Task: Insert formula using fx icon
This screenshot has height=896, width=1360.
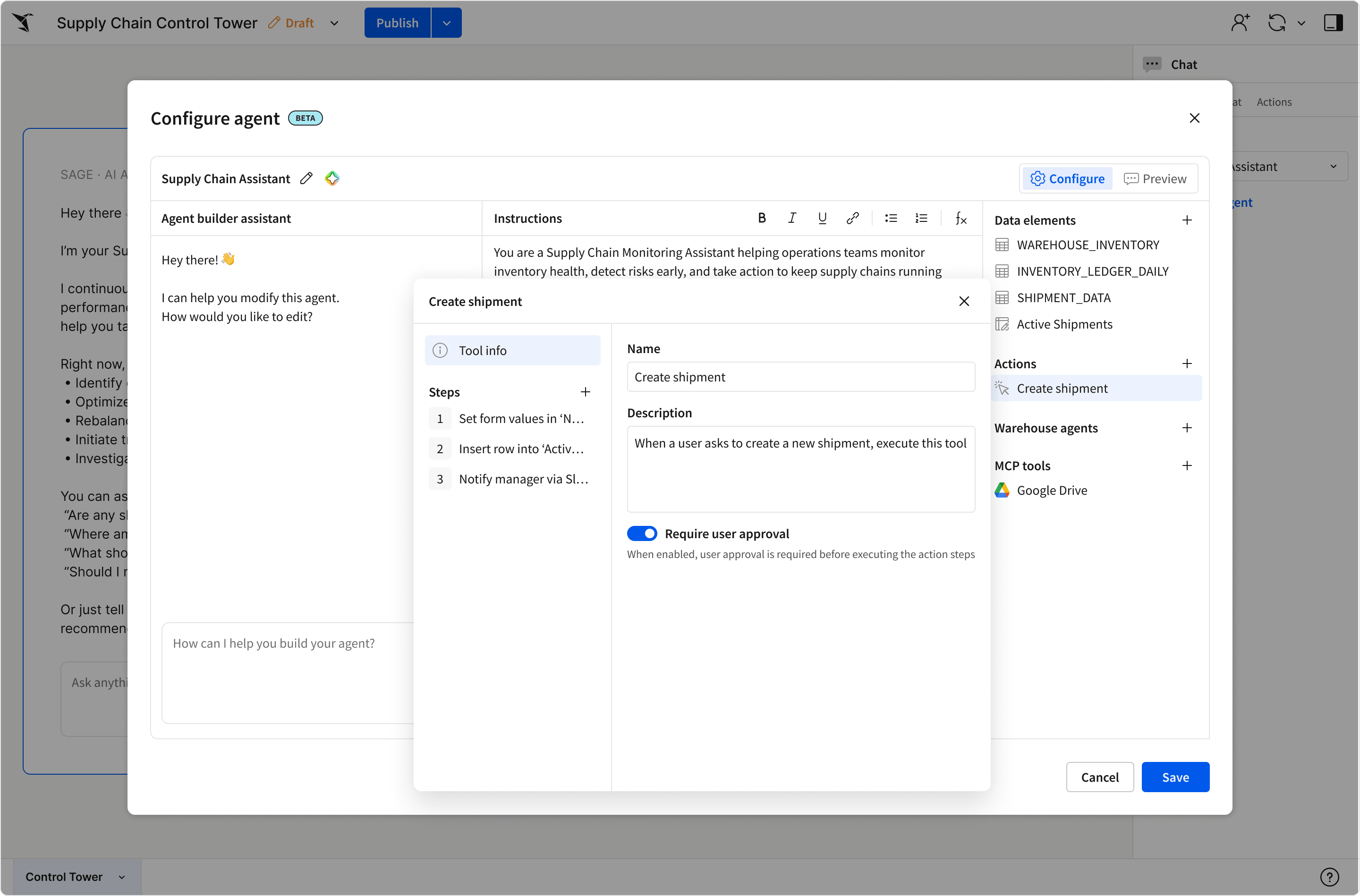Action: (961, 218)
